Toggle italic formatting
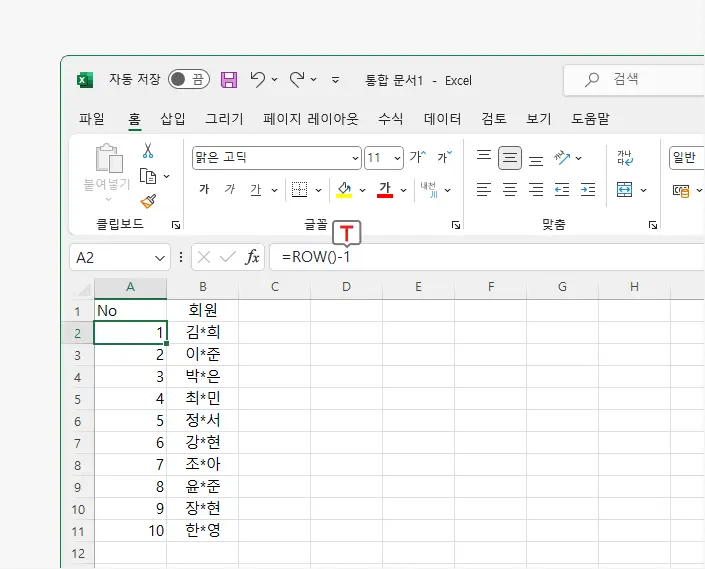This screenshot has width=705, height=569. [230, 189]
